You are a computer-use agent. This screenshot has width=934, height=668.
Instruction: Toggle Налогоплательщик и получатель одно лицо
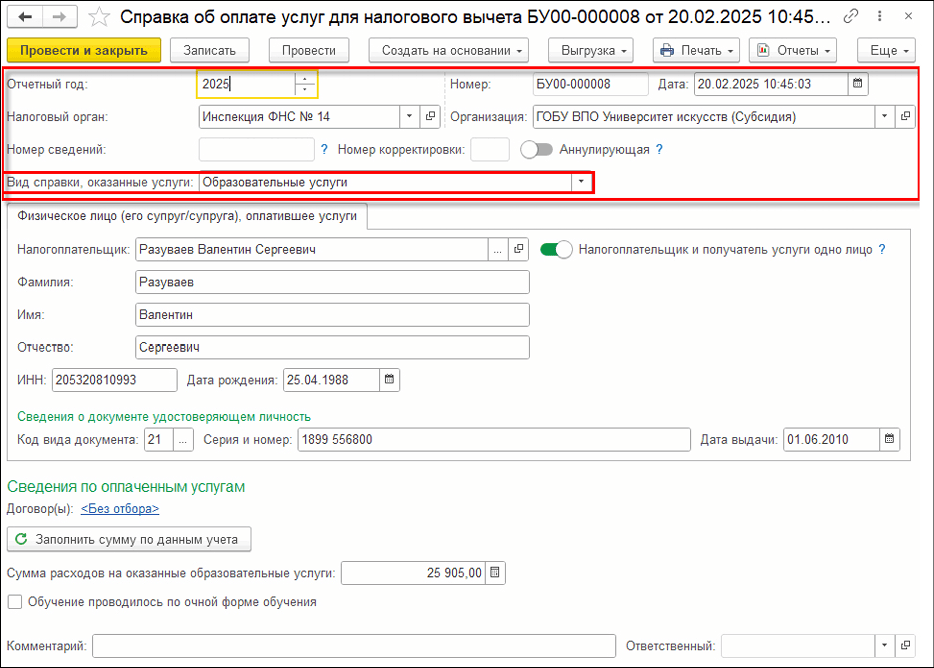pos(556,249)
